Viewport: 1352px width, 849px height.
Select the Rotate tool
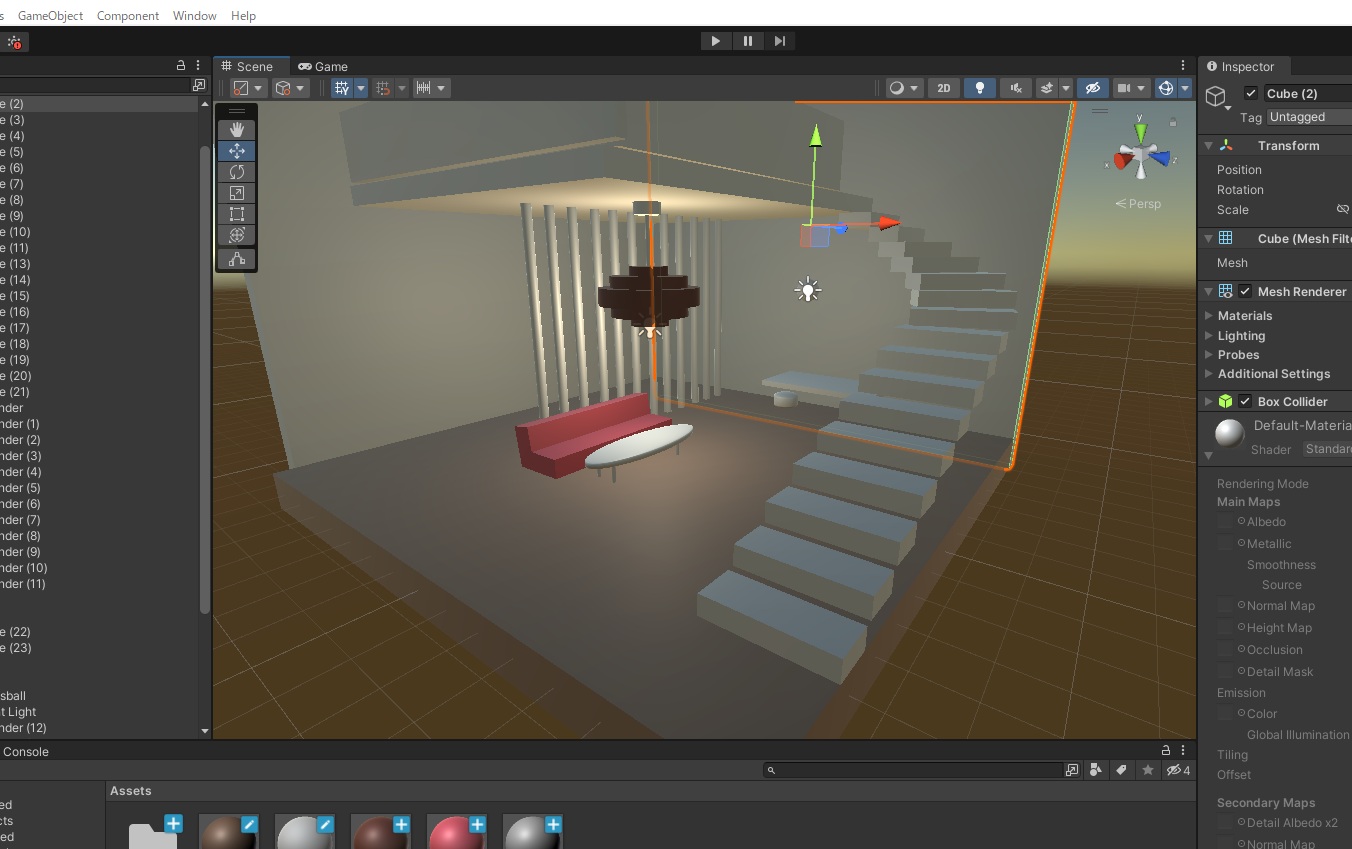[x=237, y=171]
